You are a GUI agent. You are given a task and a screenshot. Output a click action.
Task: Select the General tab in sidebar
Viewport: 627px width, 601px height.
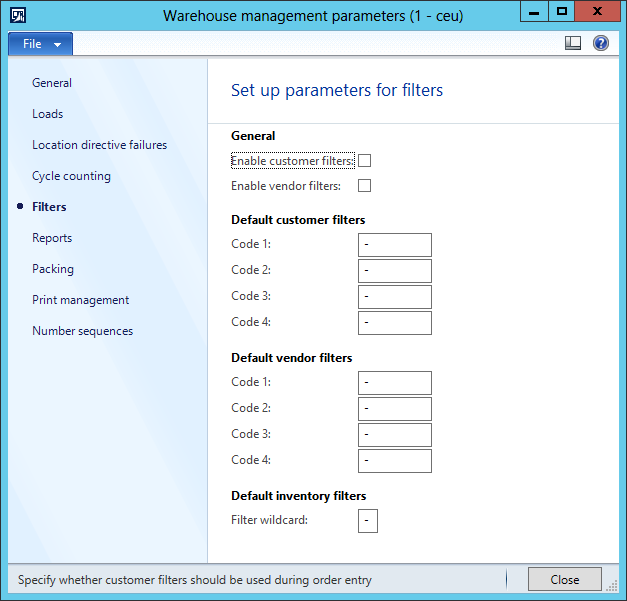(x=52, y=83)
